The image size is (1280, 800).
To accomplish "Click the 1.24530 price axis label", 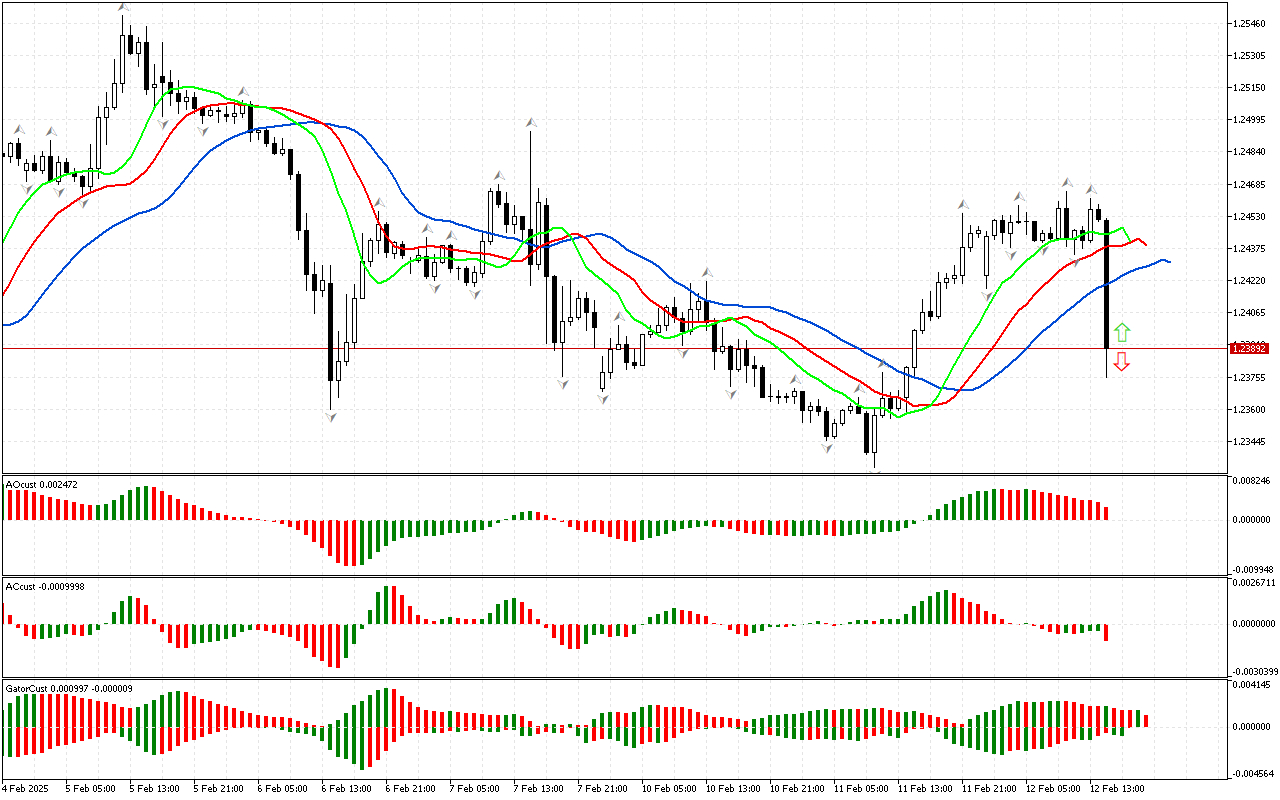I will (1250, 216).
